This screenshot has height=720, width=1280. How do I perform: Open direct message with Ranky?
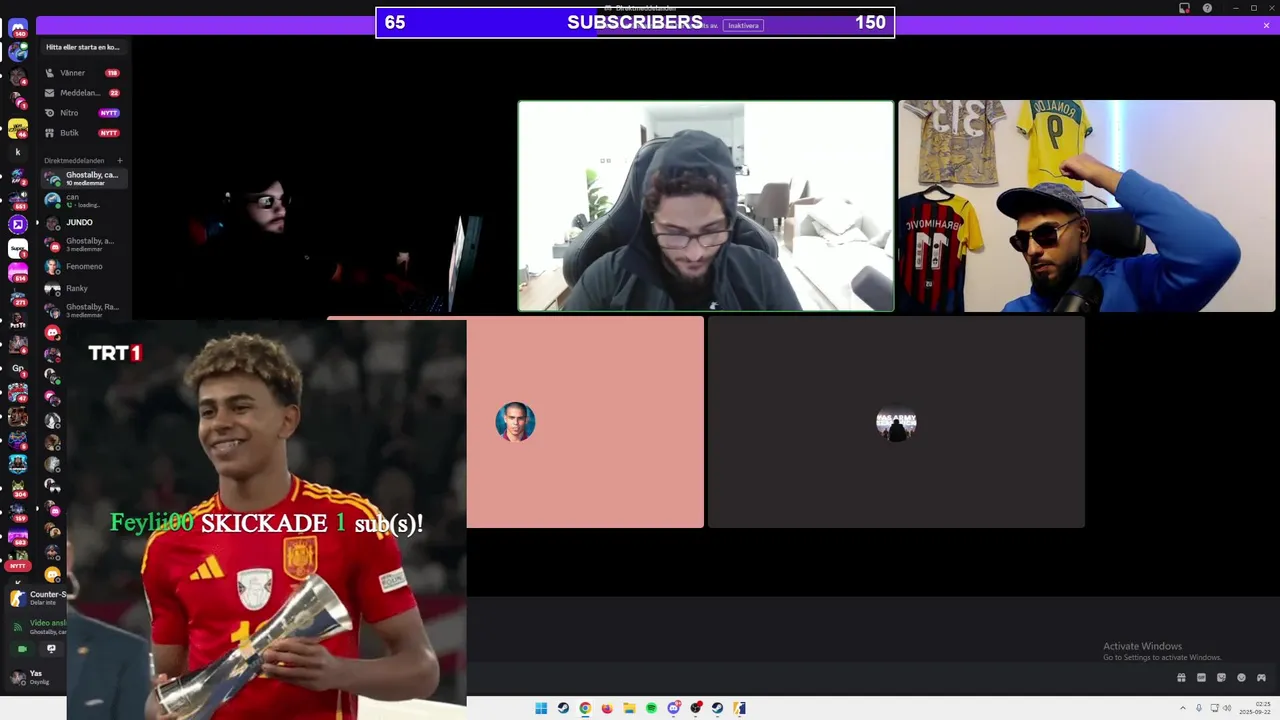(x=84, y=288)
